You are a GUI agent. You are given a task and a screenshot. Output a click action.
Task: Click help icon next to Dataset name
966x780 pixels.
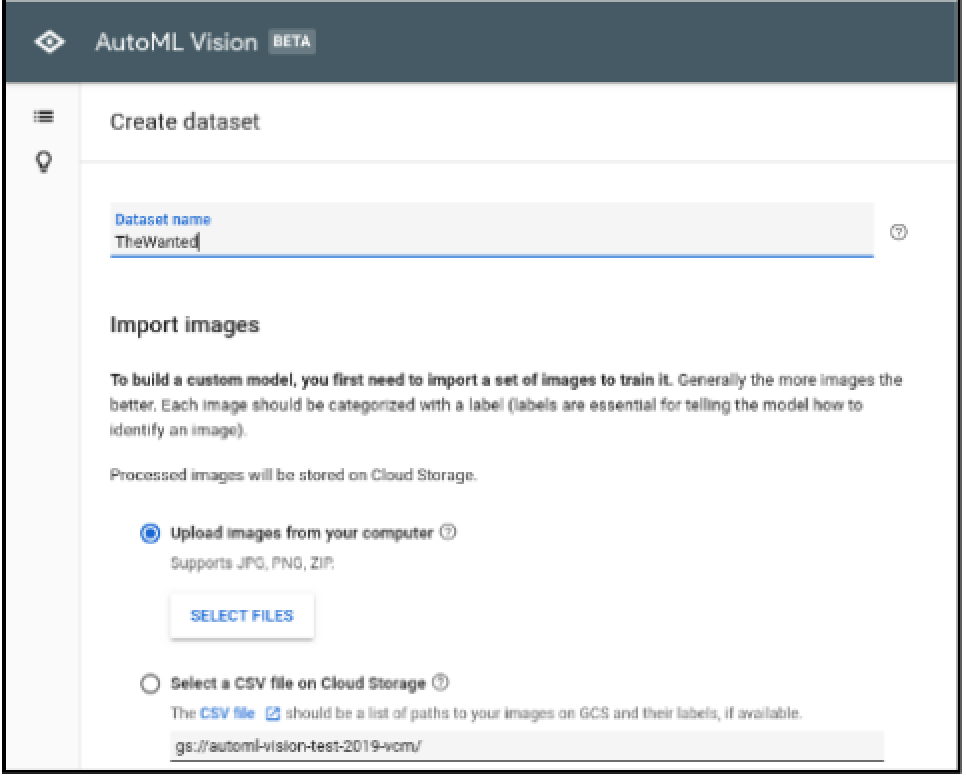898,232
